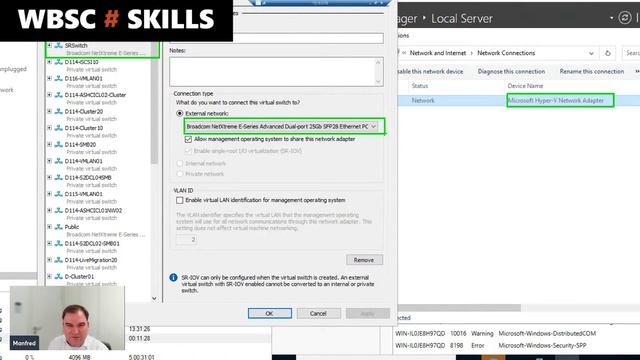Click the D114-Cluster20 switch icon
The image size is (640, 360).
point(58,111)
